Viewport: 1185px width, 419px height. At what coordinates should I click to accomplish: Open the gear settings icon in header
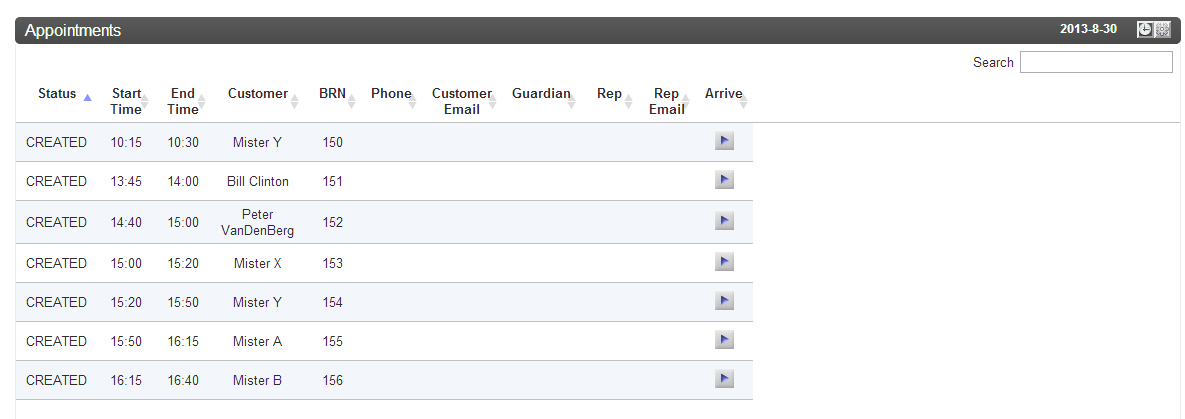[1162, 29]
